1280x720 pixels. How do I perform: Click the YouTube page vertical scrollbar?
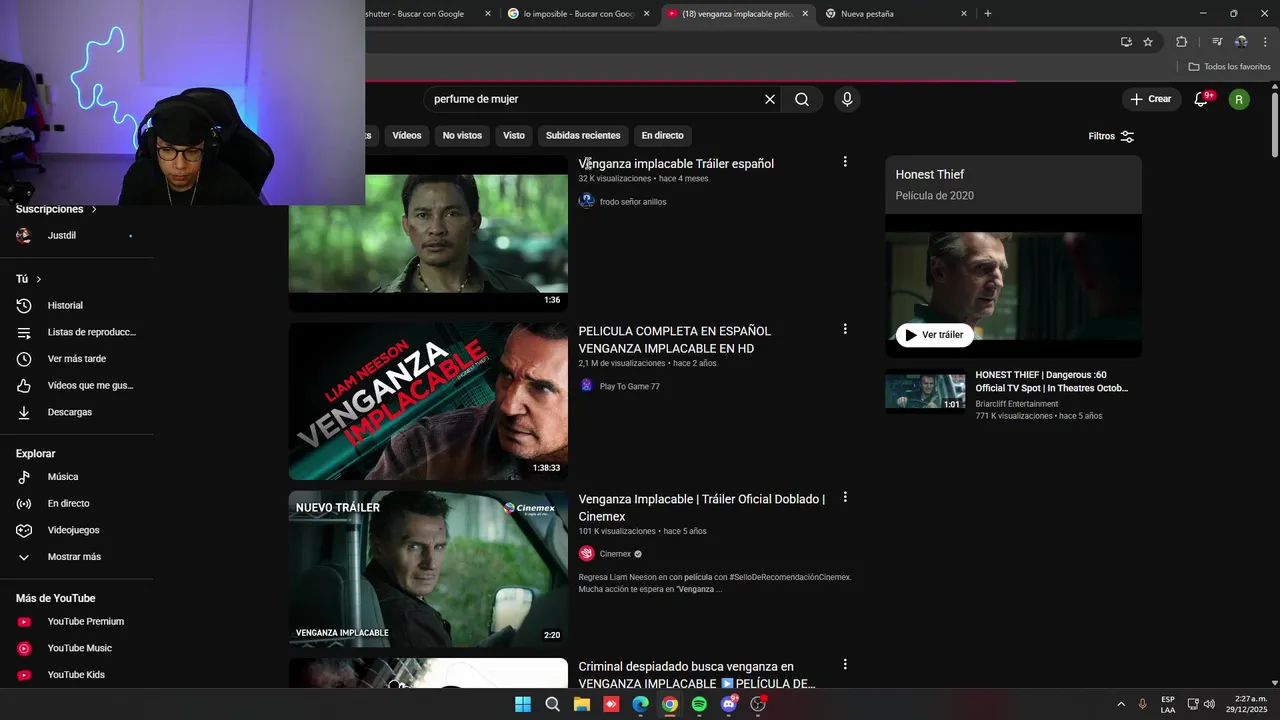point(1274,125)
